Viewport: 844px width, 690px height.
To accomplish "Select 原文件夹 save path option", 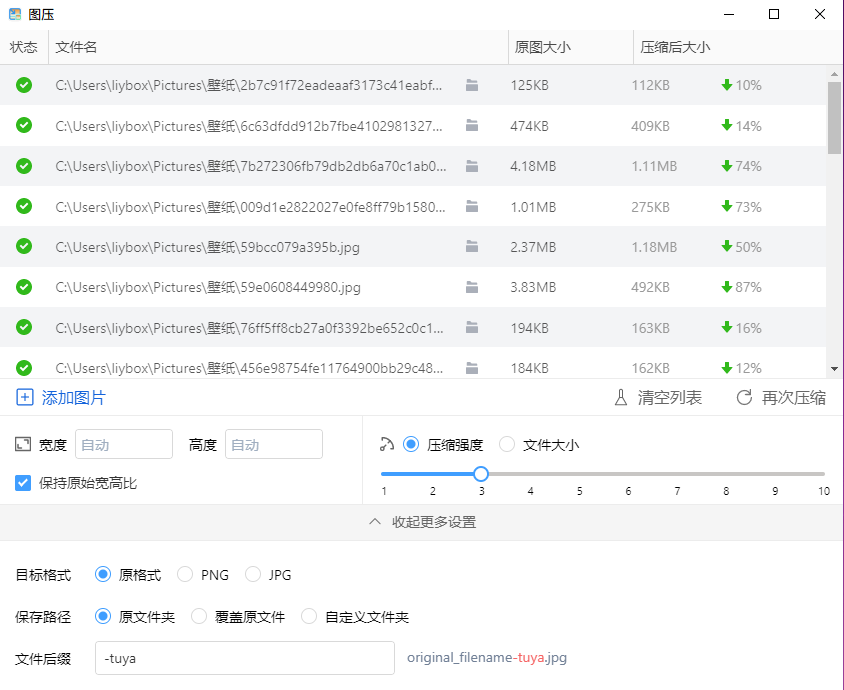I will 103,616.
